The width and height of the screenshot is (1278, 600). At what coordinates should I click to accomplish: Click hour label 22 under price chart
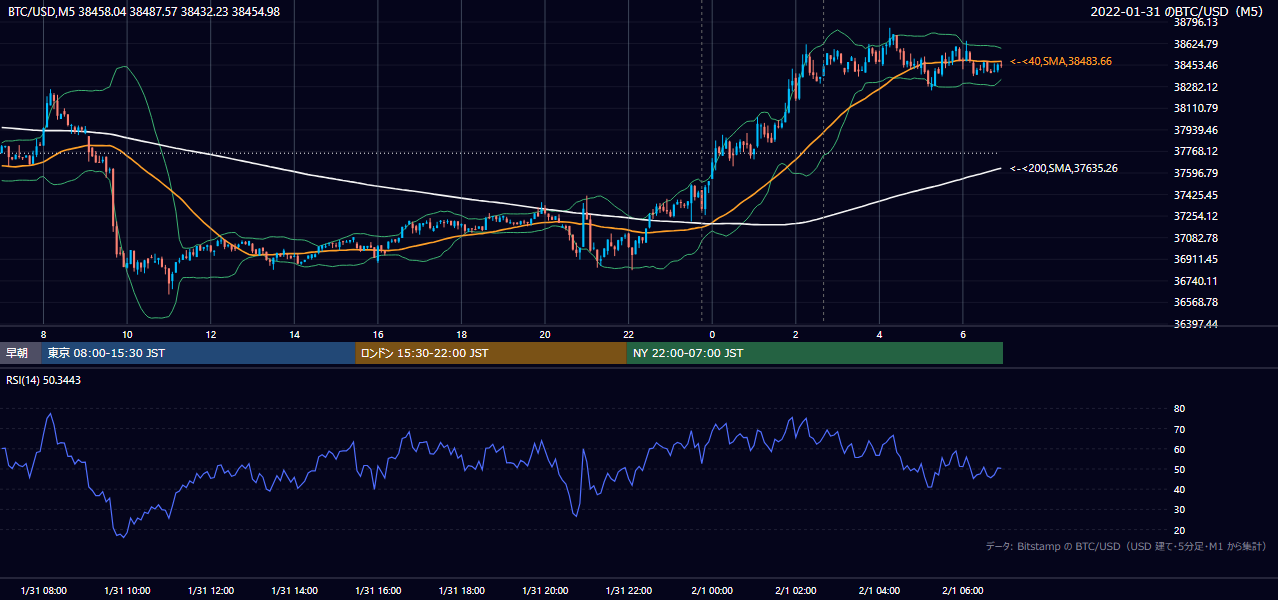[628, 335]
